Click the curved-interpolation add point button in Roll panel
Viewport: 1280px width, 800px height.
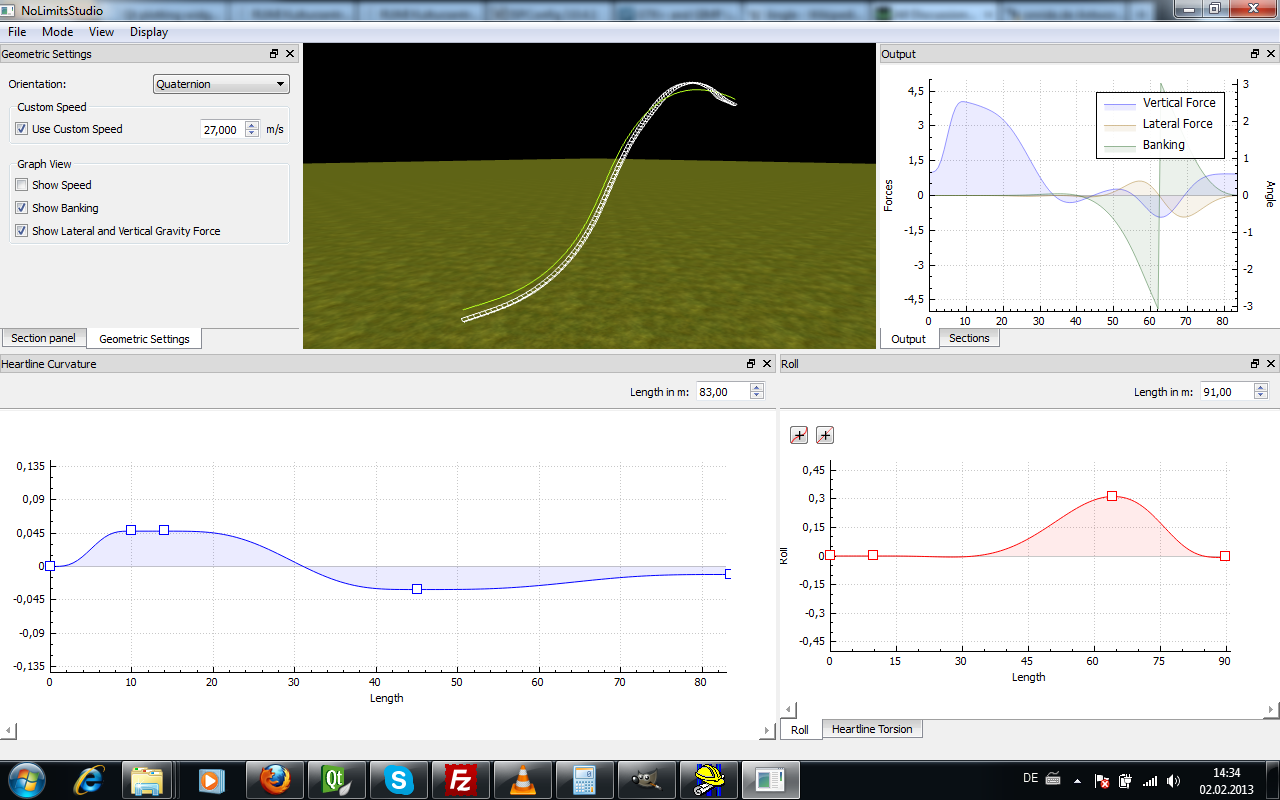pyautogui.click(x=799, y=435)
